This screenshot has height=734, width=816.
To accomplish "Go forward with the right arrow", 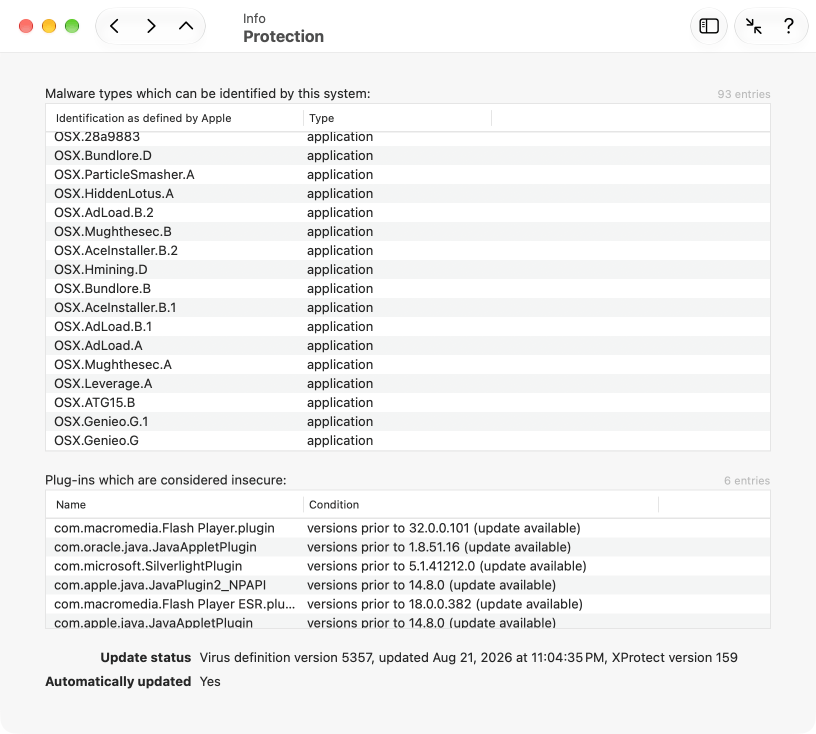I will tap(151, 26).
